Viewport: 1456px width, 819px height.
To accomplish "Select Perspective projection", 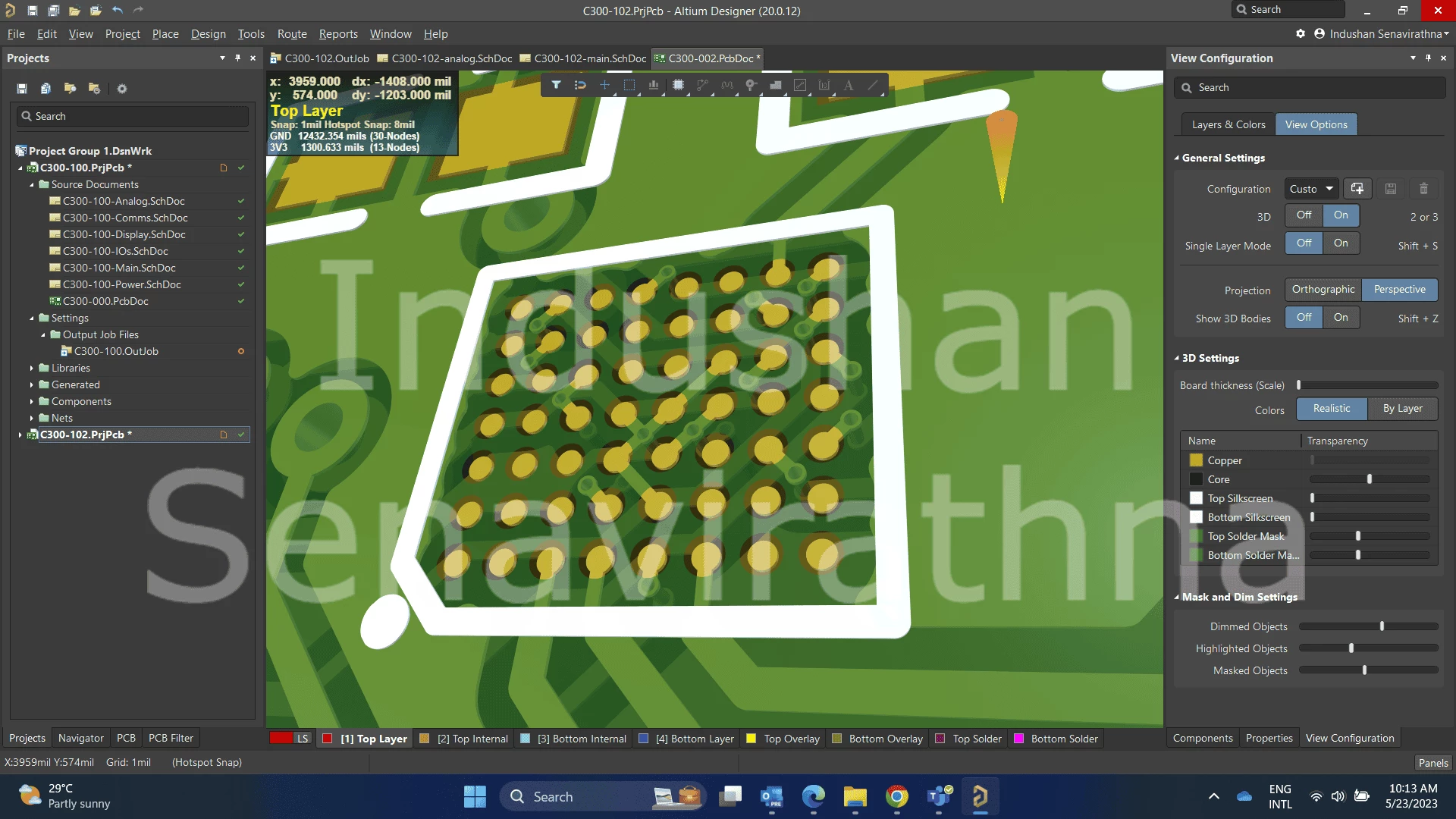I will [1400, 290].
